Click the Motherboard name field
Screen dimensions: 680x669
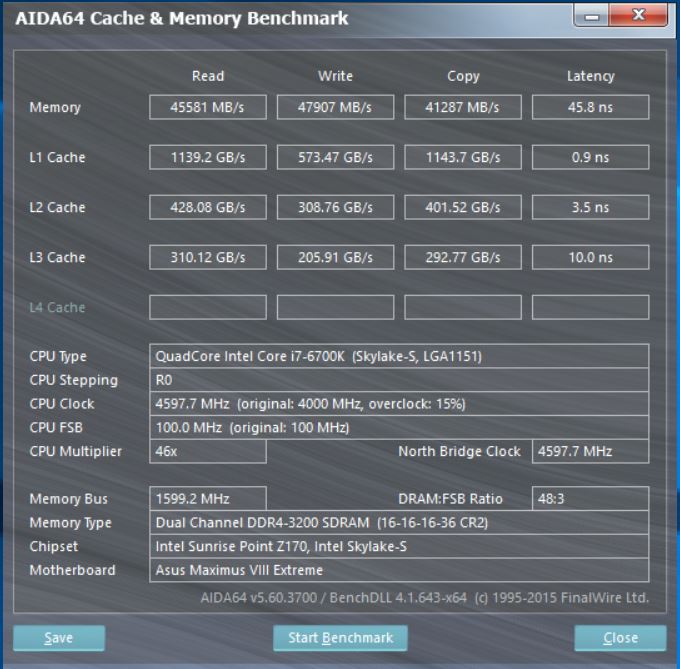(398, 570)
